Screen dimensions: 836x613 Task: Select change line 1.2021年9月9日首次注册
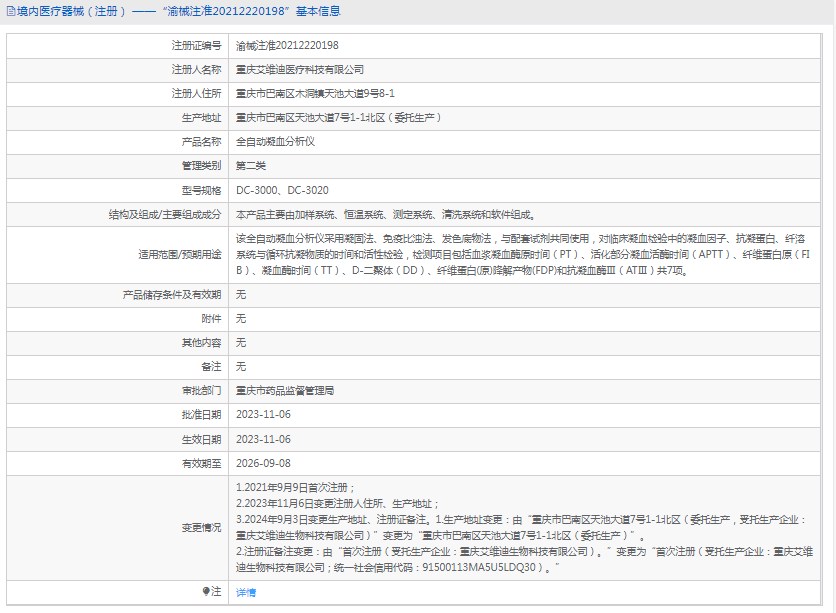(295, 488)
